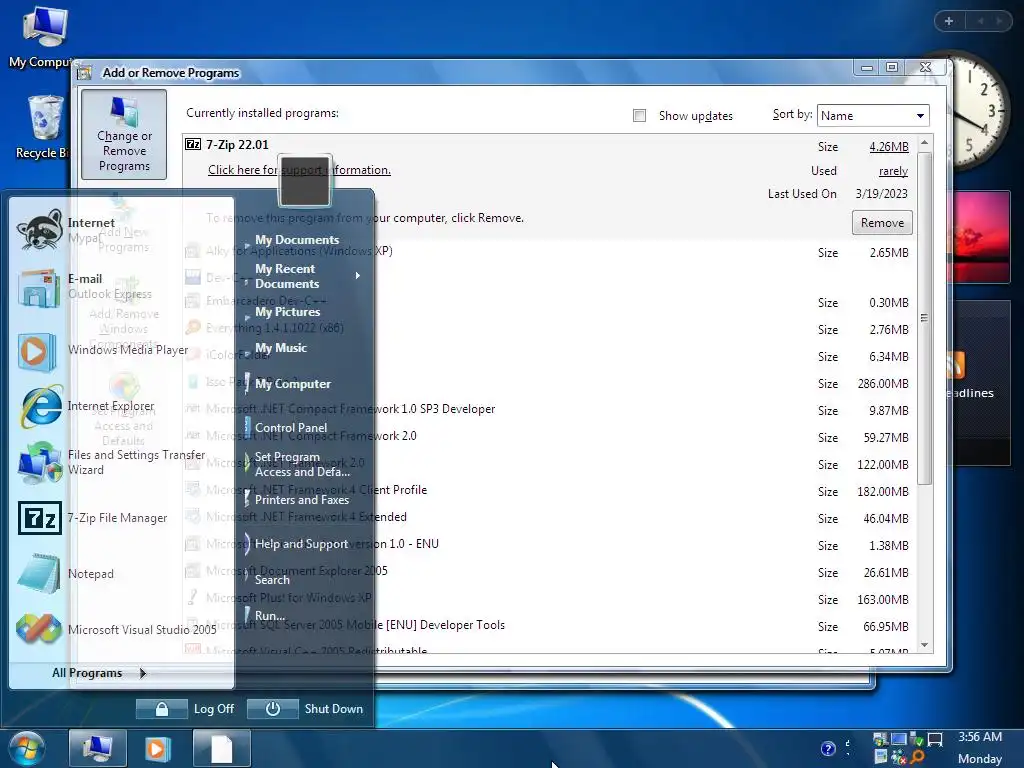Click 7-Zip 22.01 program icon in list

click(193, 144)
